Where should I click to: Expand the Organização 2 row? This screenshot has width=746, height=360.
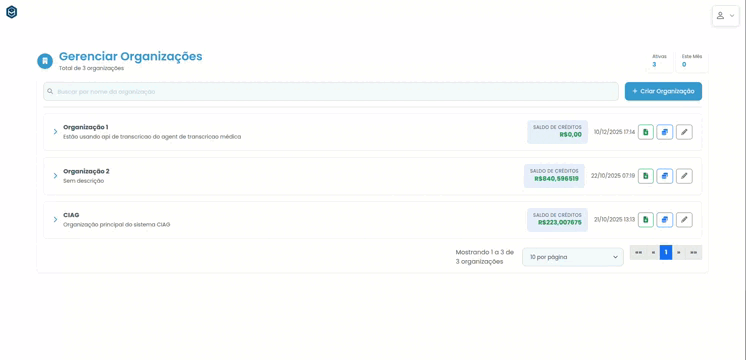[x=55, y=176]
